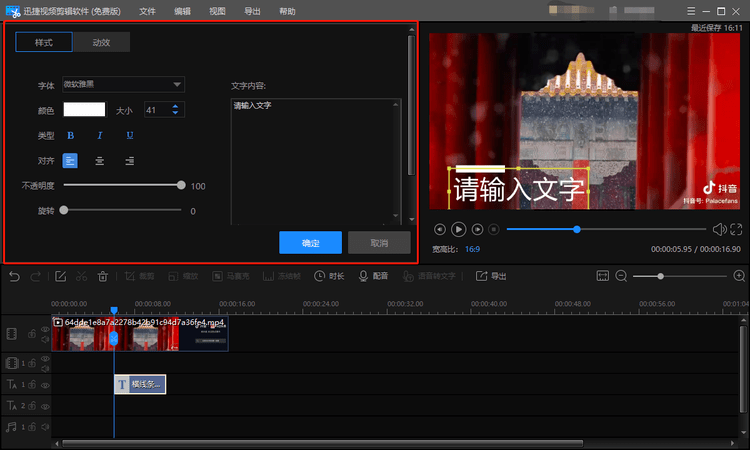Select the 裁剪 crop tool
750x450 pixels.
[139, 276]
